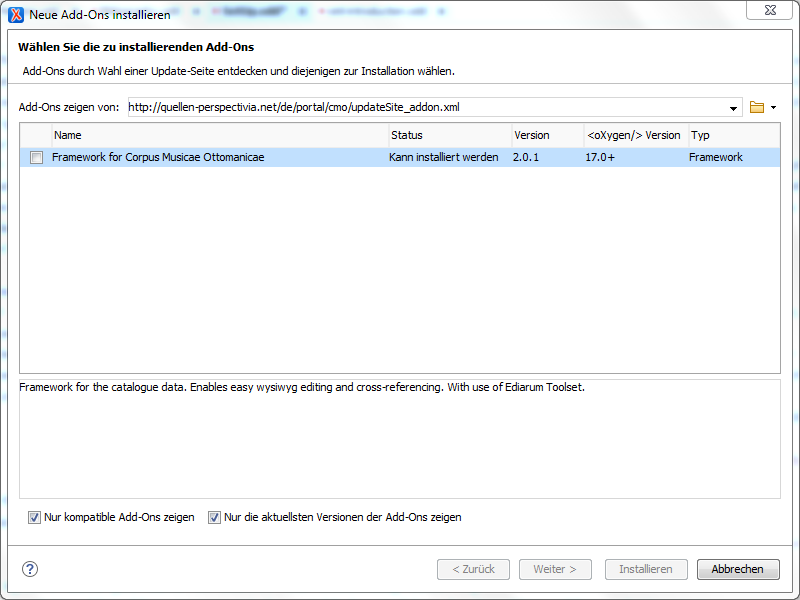The width and height of the screenshot is (800, 600).
Task: Click the help question mark icon
Action: (29, 569)
